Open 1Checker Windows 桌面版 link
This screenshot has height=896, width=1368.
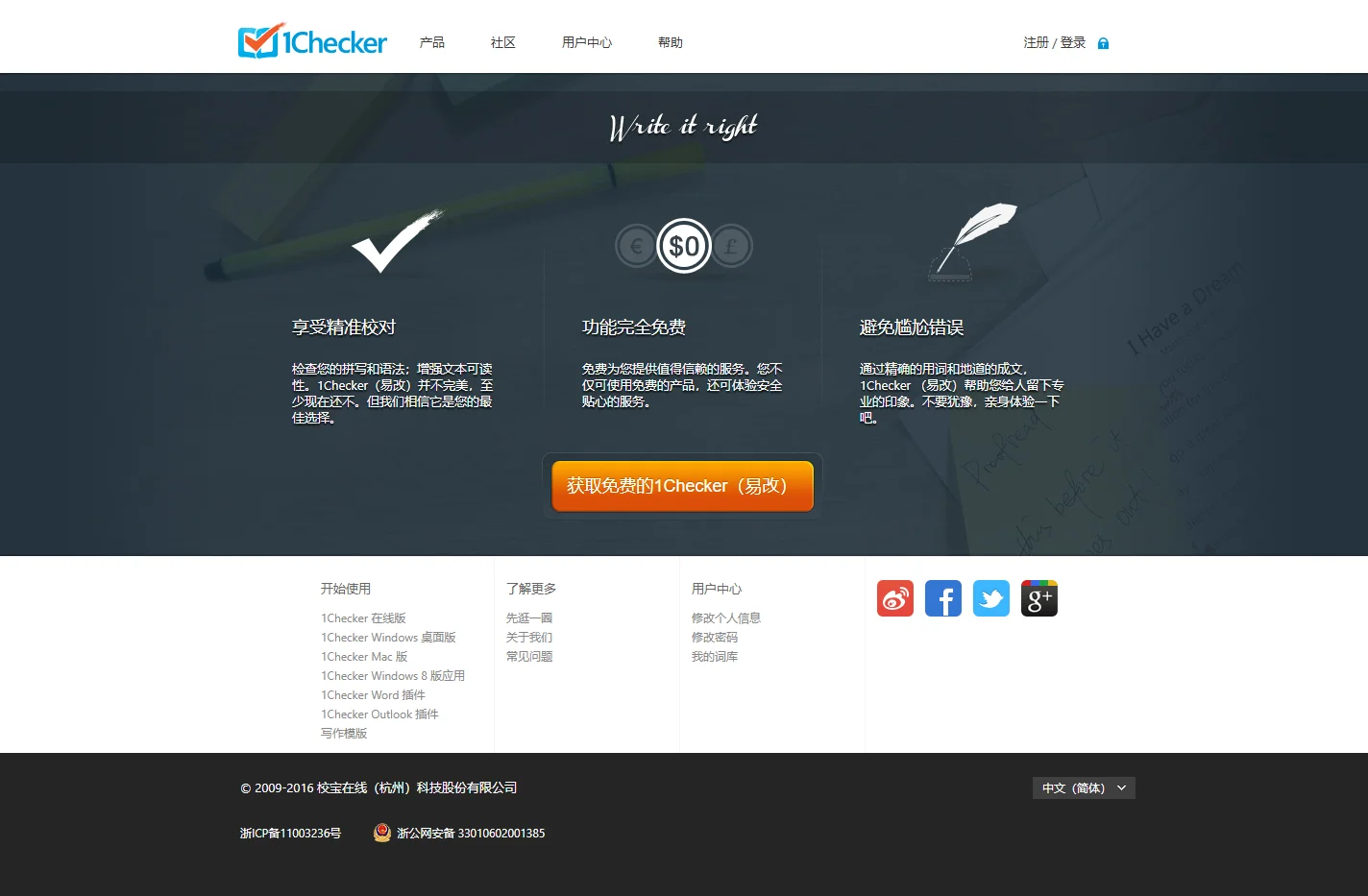coord(388,637)
